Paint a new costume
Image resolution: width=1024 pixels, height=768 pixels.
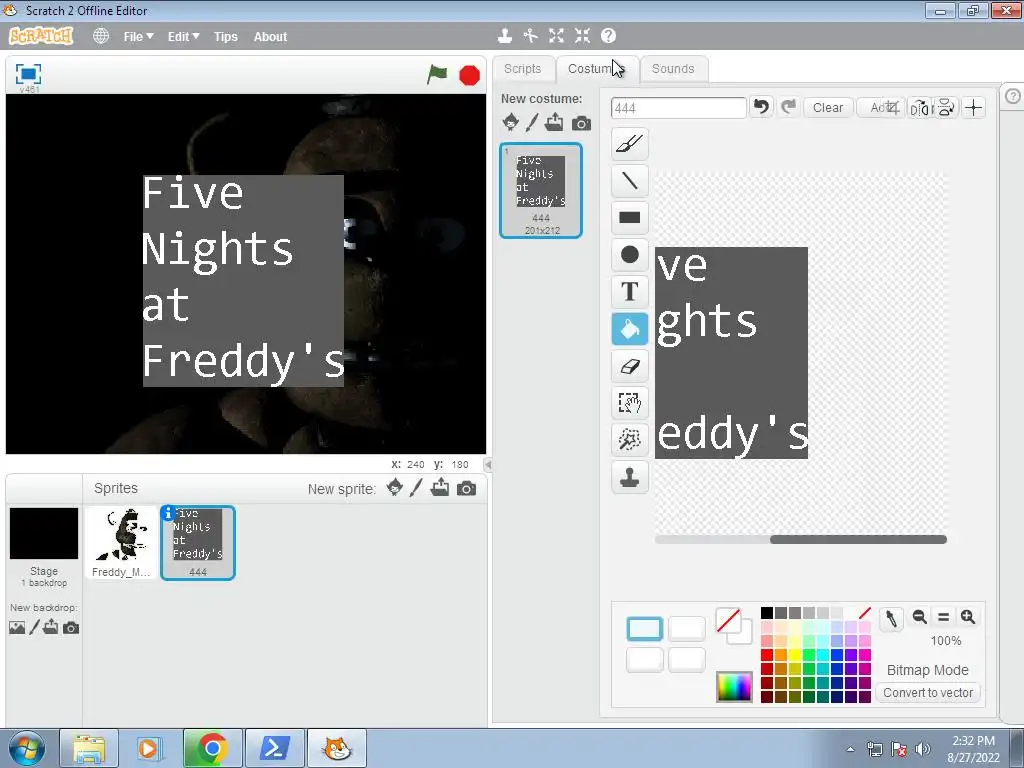[x=532, y=121]
